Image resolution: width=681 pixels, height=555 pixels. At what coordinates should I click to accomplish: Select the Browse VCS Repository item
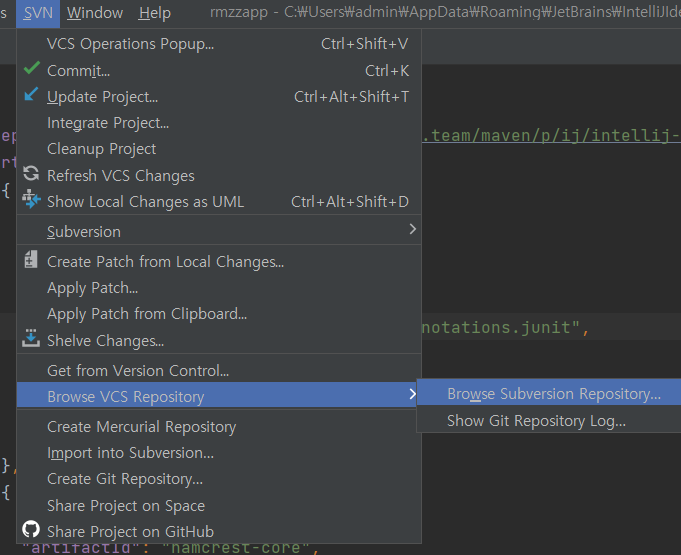click(x=219, y=396)
